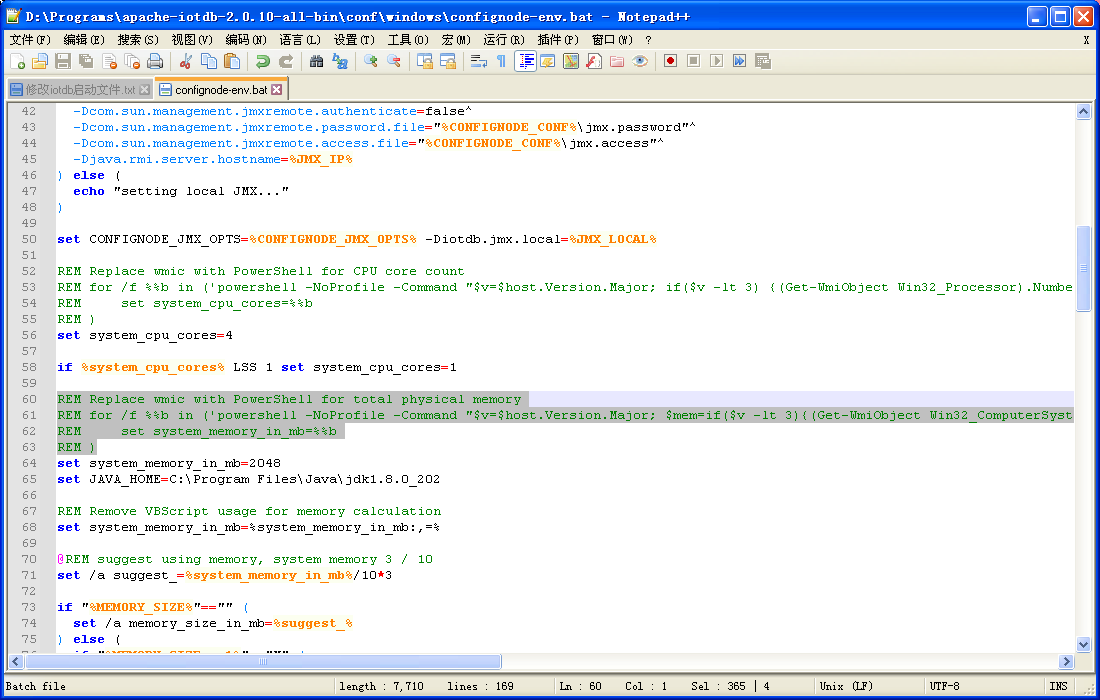Click the vertical scrollbar down arrow
The width and height of the screenshot is (1100, 700).
click(x=1083, y=644)
